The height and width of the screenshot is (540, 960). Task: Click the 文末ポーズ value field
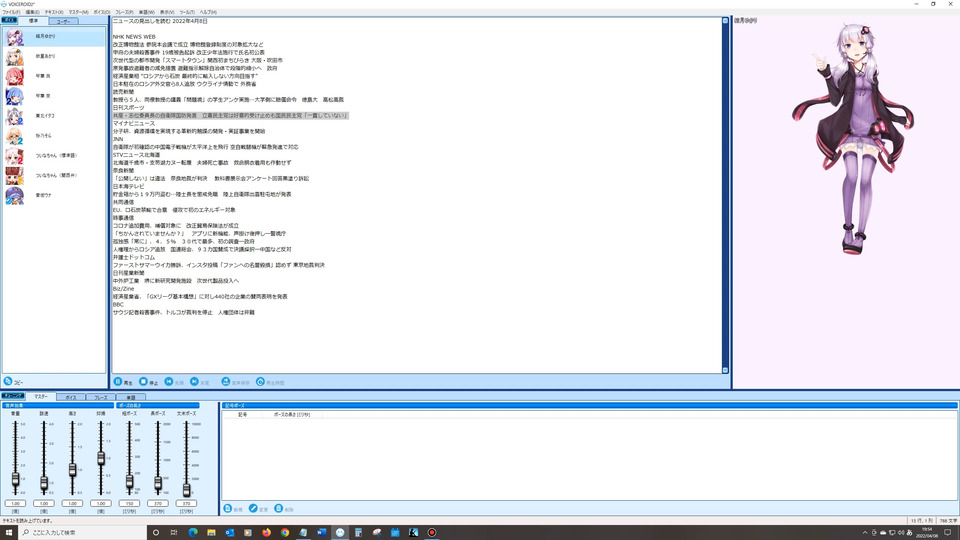tap(187, 503)
